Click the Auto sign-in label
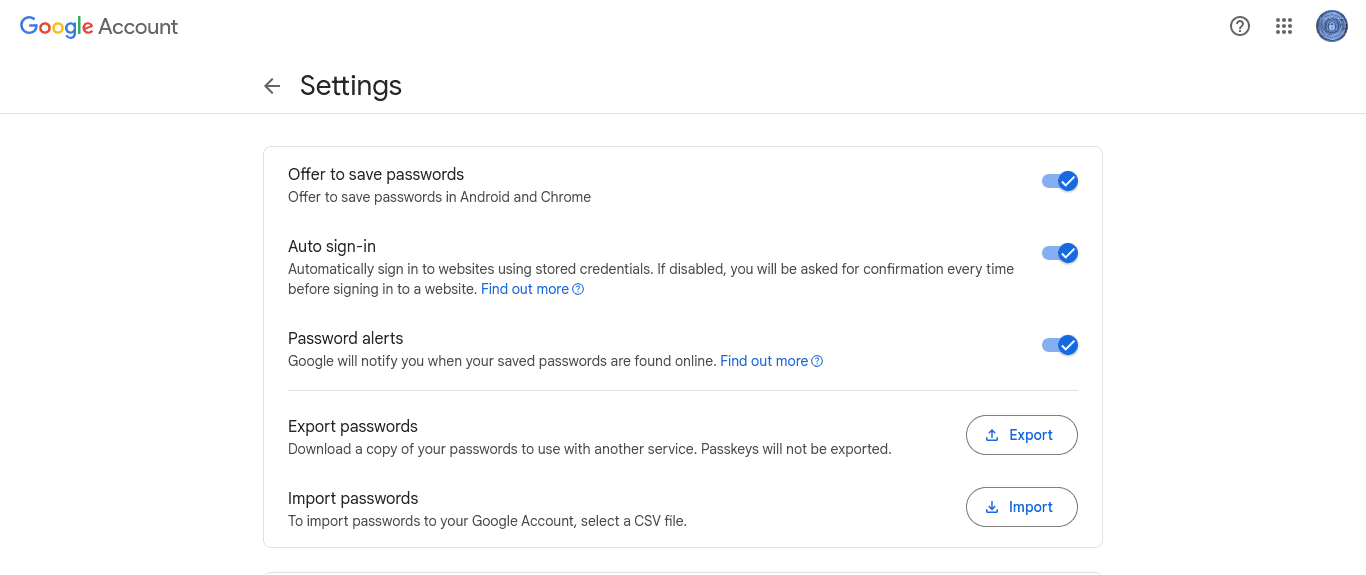The image size is (1366, 575). (x=332, y=246)
